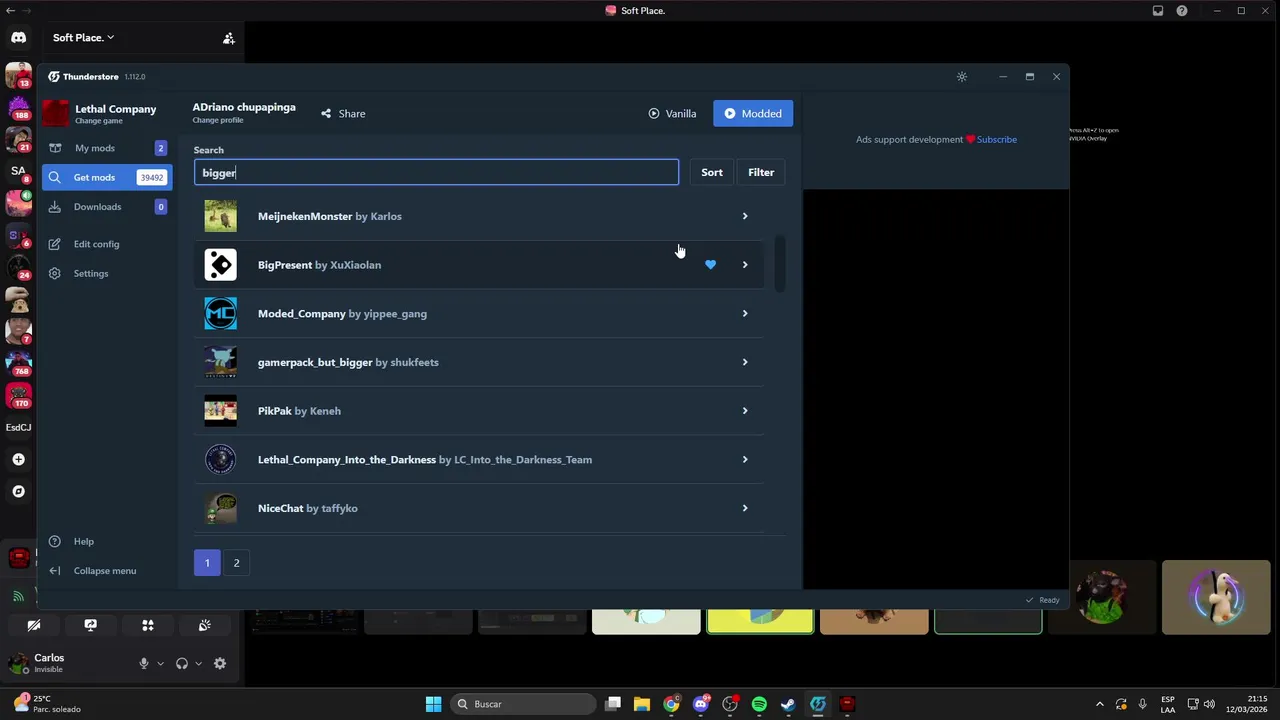Click Change game under Lethal Company

point(99,121)
